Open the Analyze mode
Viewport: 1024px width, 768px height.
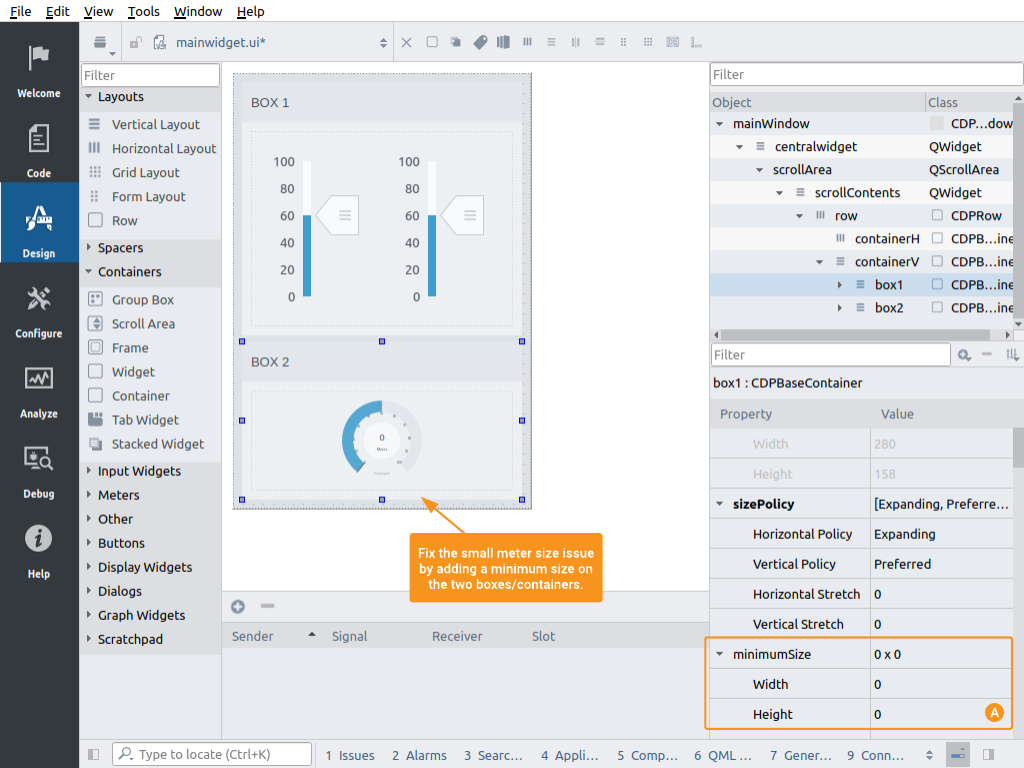click(x=39, y=390)
